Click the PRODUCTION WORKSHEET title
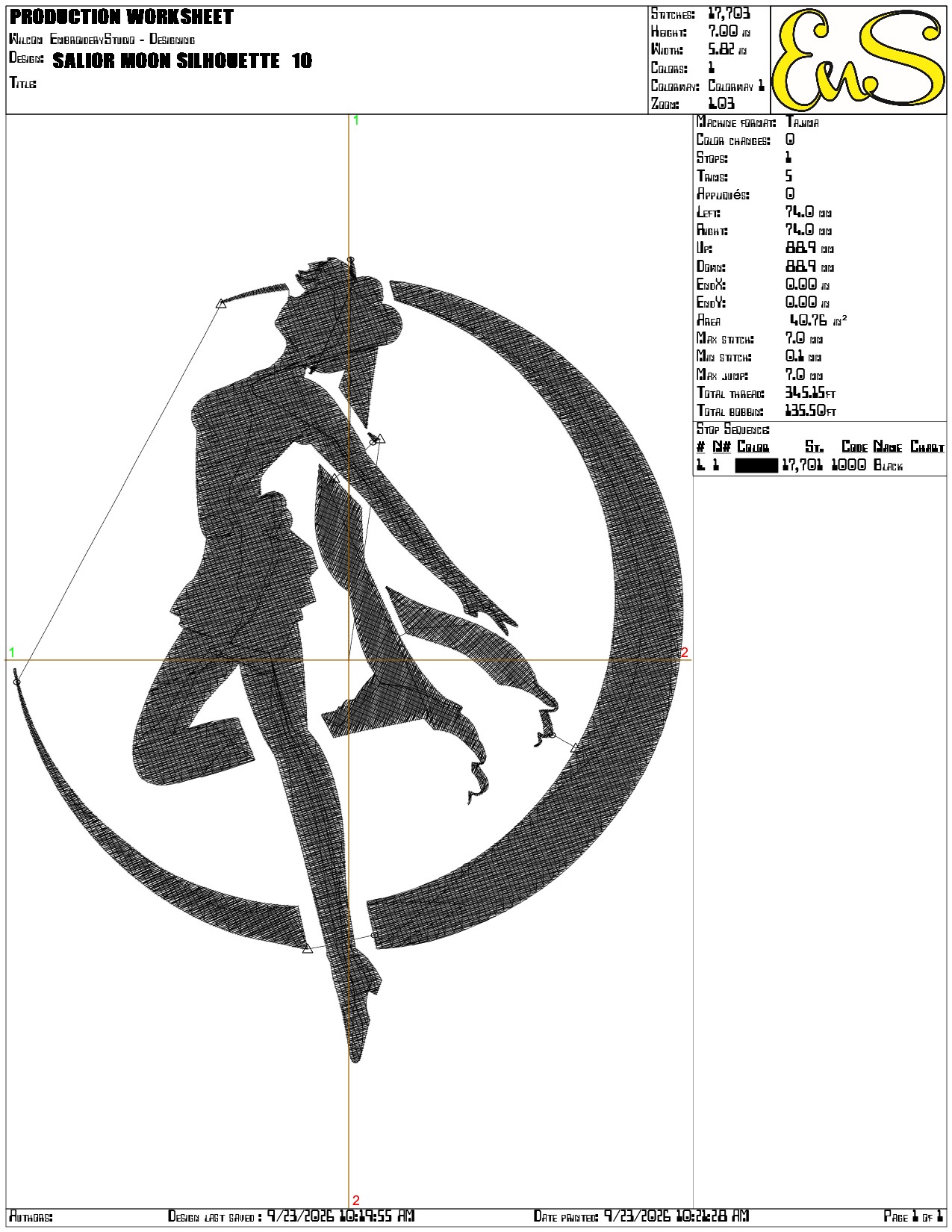This screenshot has width=952, height=1232. coord(122,16)
